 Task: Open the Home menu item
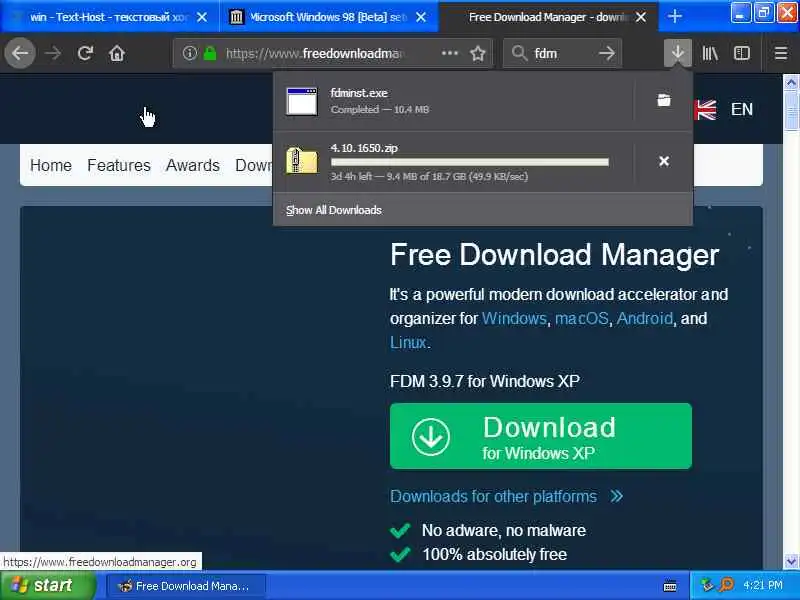coord(51,165)
